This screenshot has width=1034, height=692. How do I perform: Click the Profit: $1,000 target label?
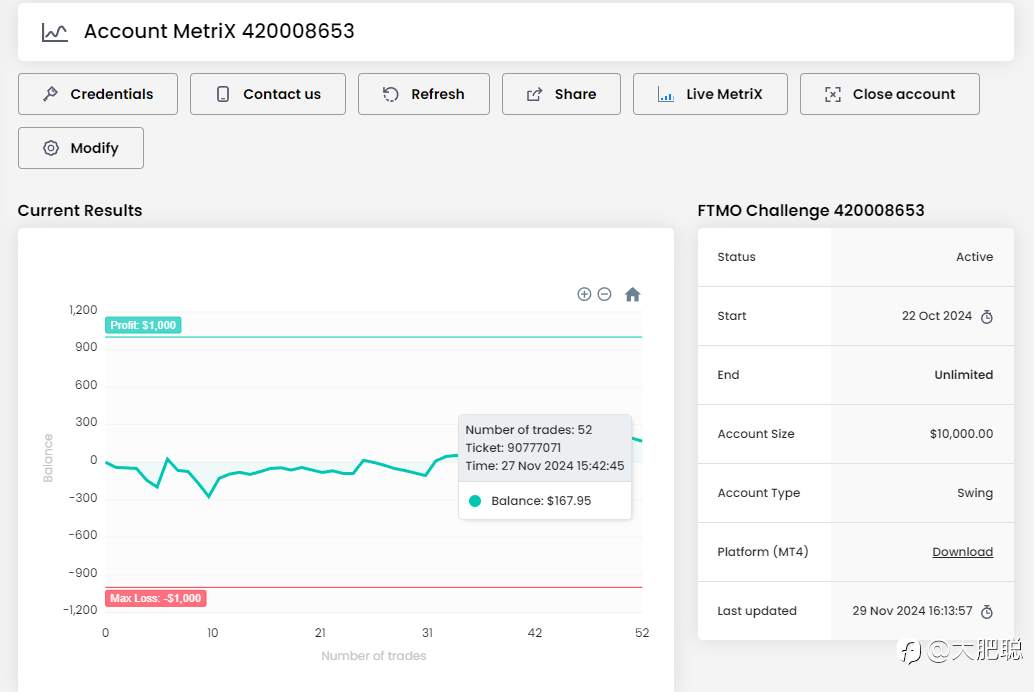point(143,325)
